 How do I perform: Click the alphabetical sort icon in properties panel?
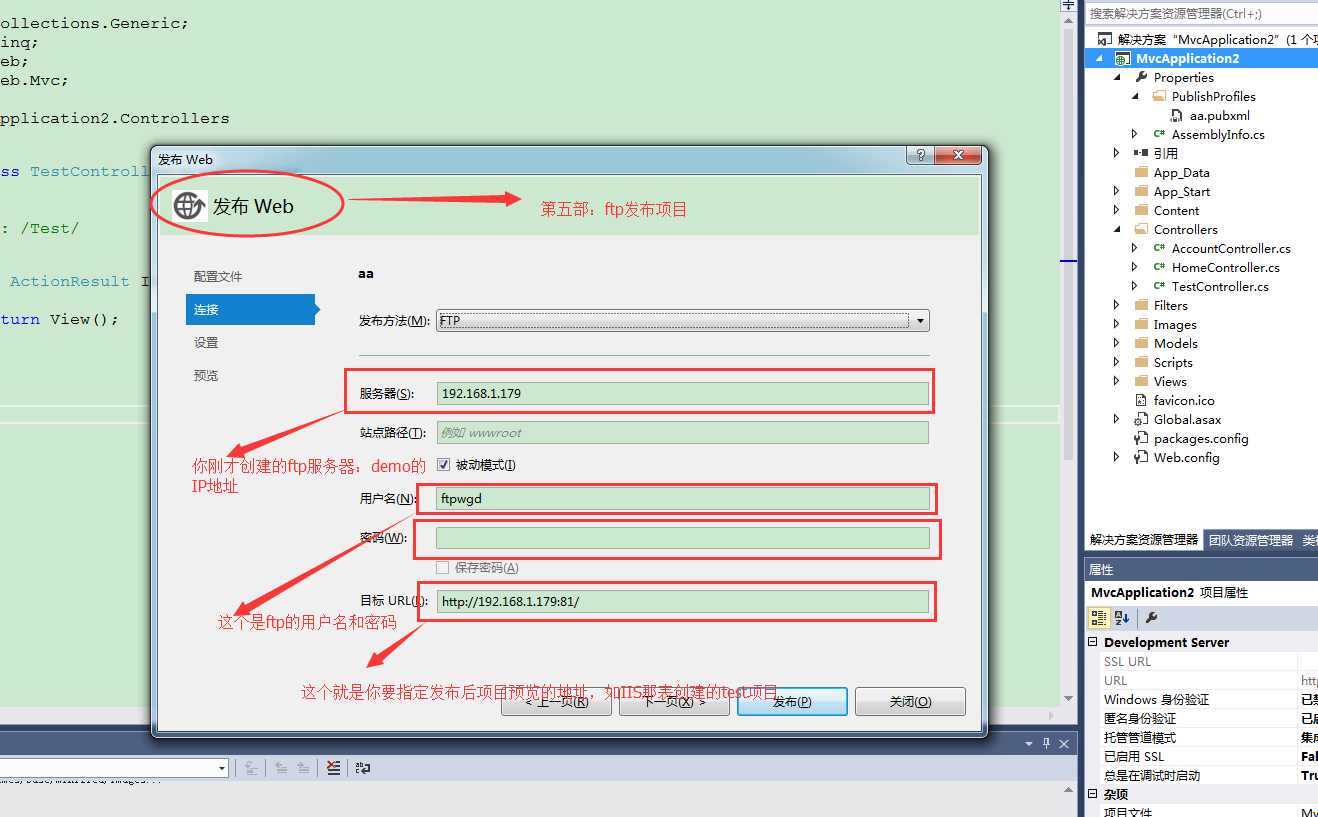click(1121, 618)
